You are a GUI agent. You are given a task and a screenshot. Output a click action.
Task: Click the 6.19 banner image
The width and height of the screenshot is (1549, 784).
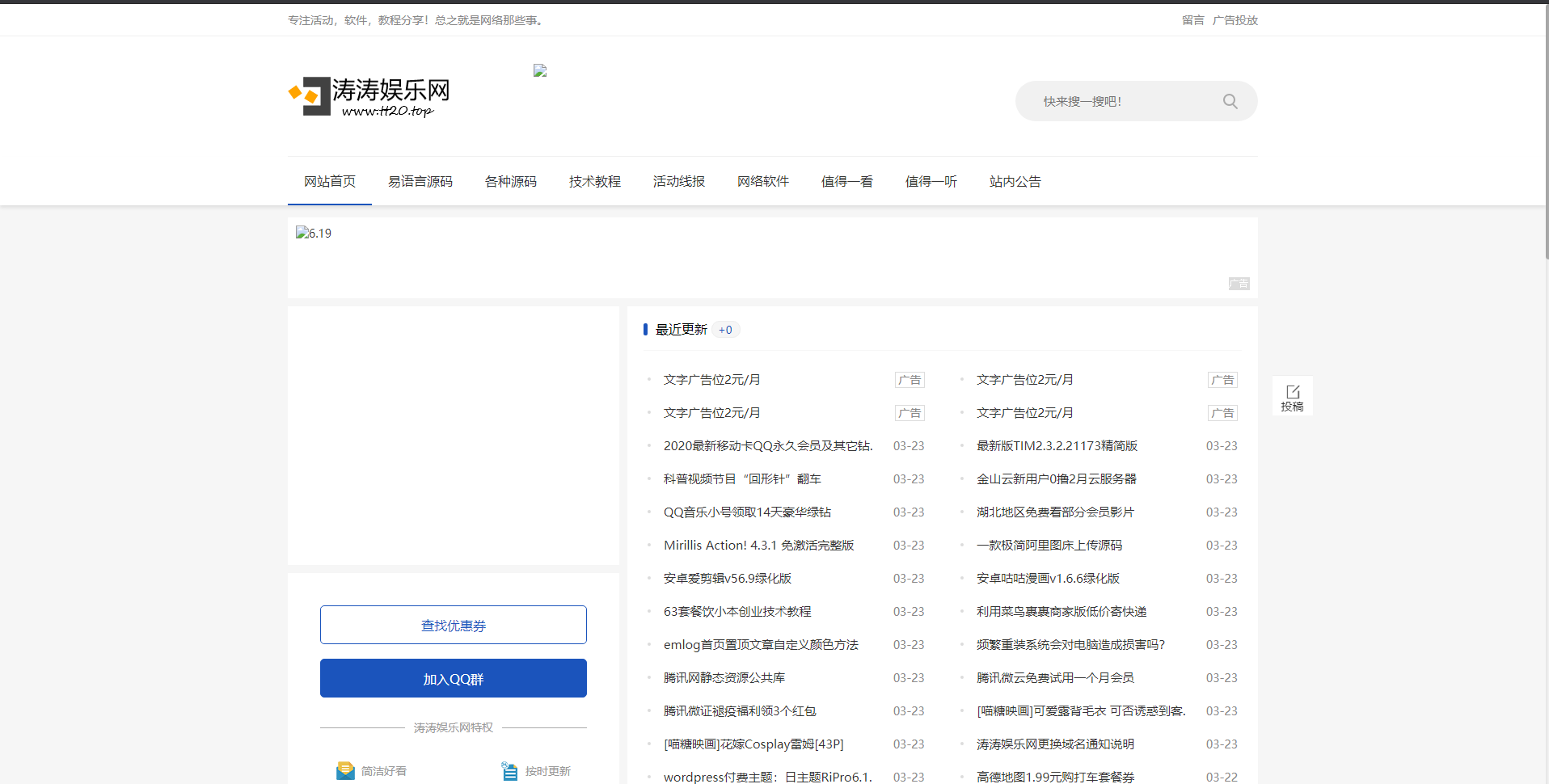click(314, 234)
